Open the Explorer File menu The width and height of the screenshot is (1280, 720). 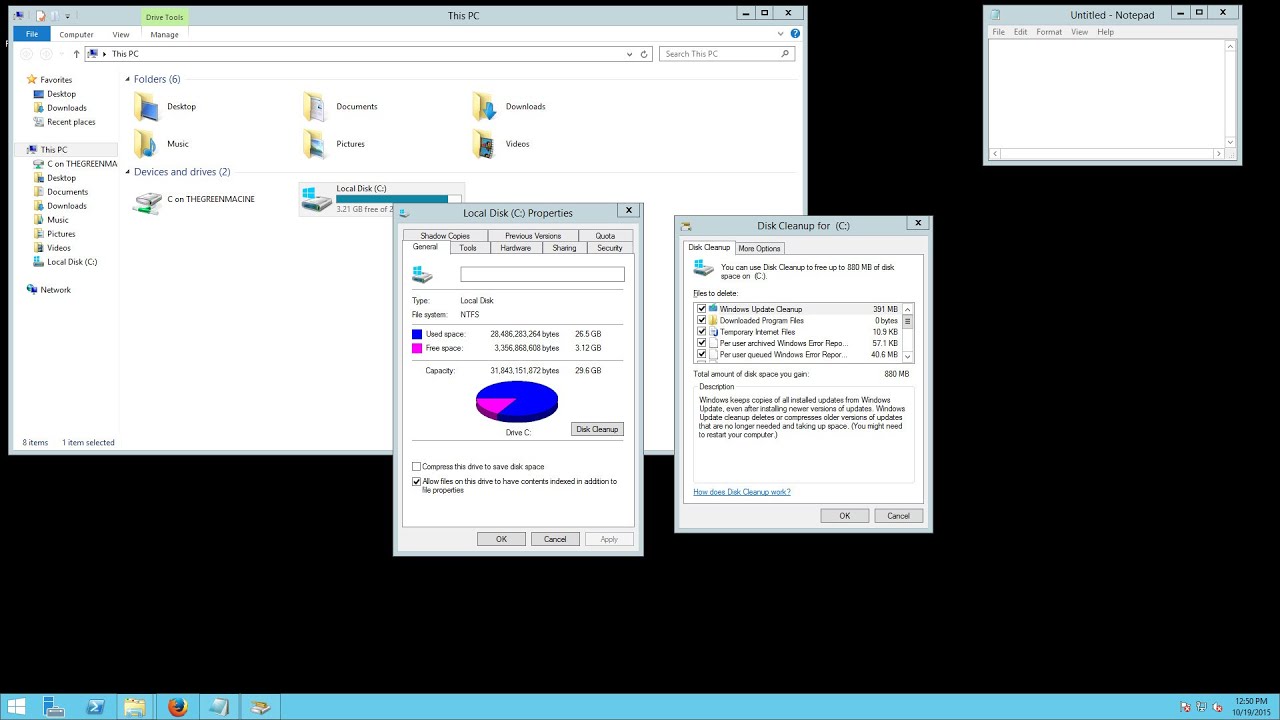32,34
